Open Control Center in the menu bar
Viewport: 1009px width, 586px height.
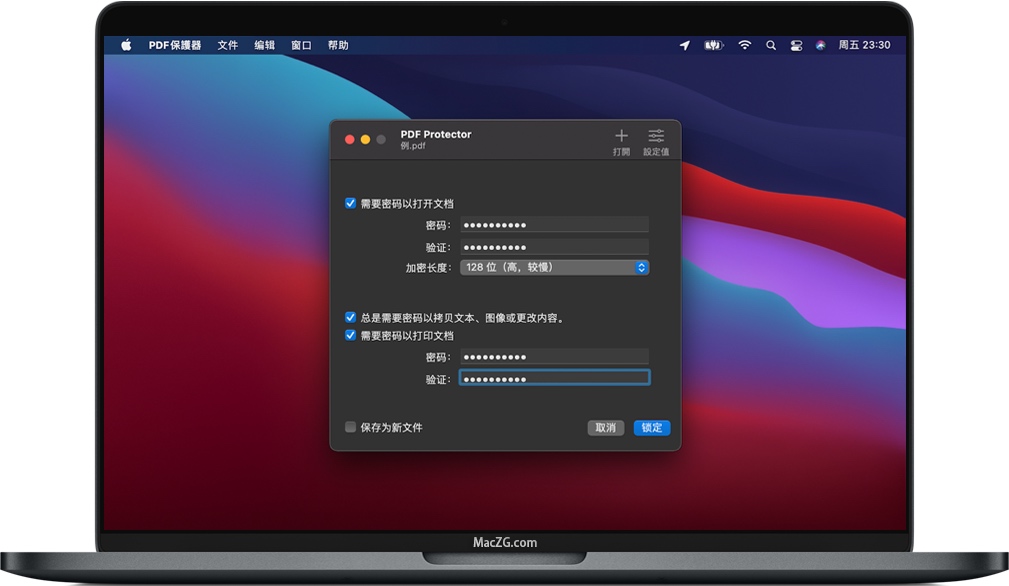[798, 45]
